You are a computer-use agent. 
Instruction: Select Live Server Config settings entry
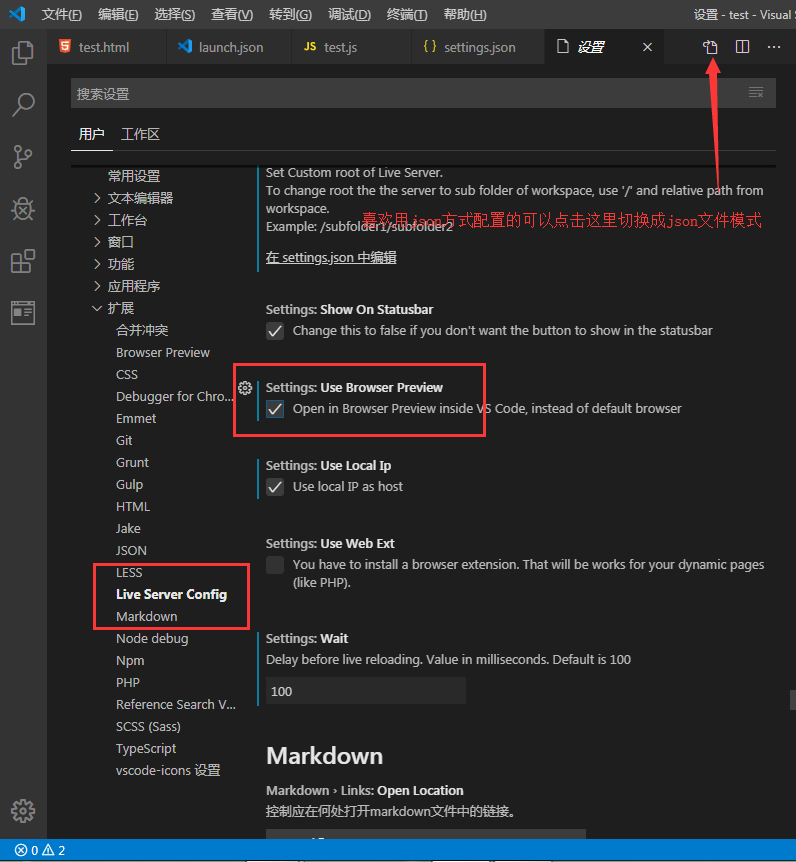pos(172,594)
